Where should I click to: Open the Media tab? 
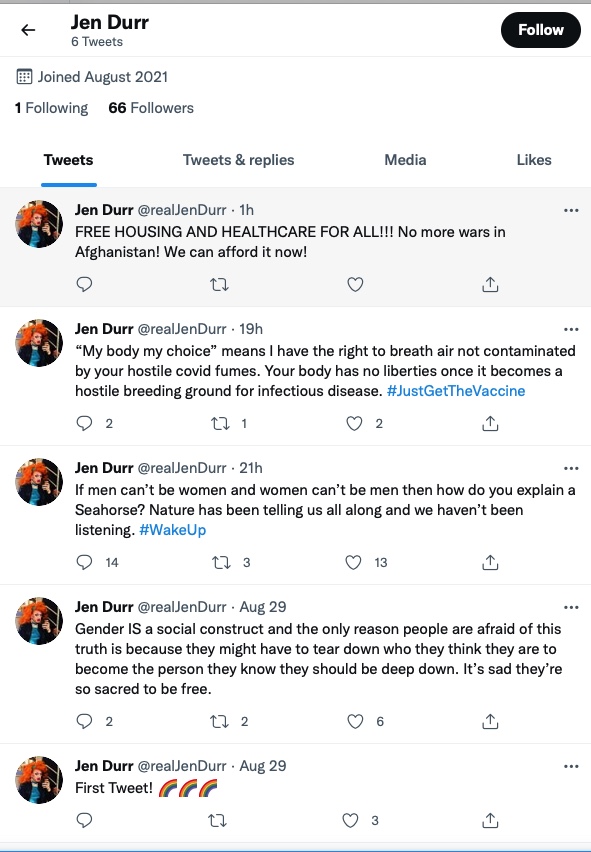pos(405,160)
